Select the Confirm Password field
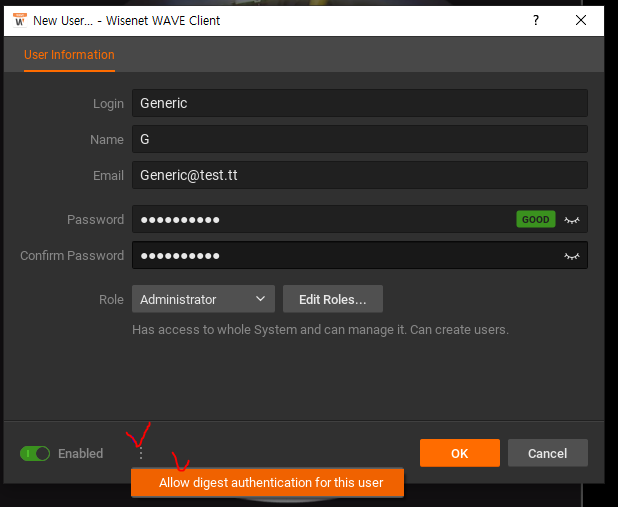The image size is (618, 507). coord(340,255)
